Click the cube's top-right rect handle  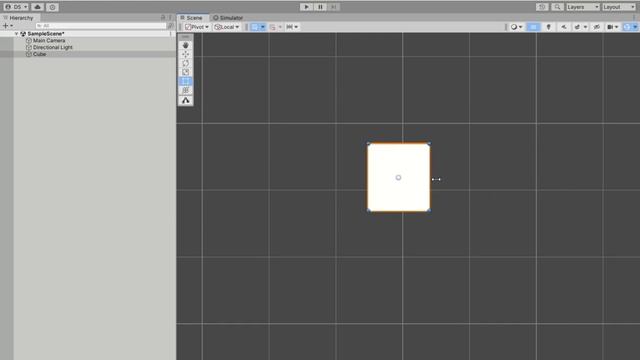[x=429, y=144]
